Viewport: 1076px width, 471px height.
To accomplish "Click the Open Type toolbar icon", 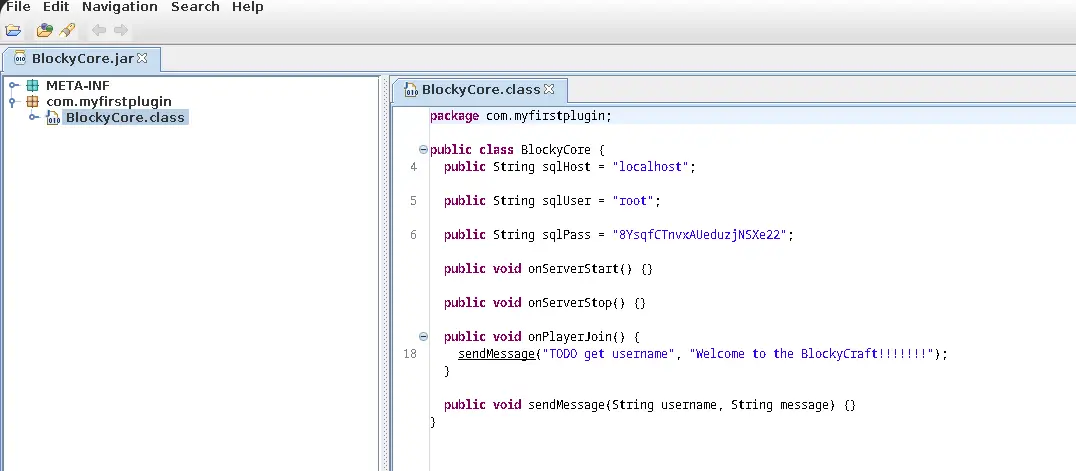I will [45, 30].
